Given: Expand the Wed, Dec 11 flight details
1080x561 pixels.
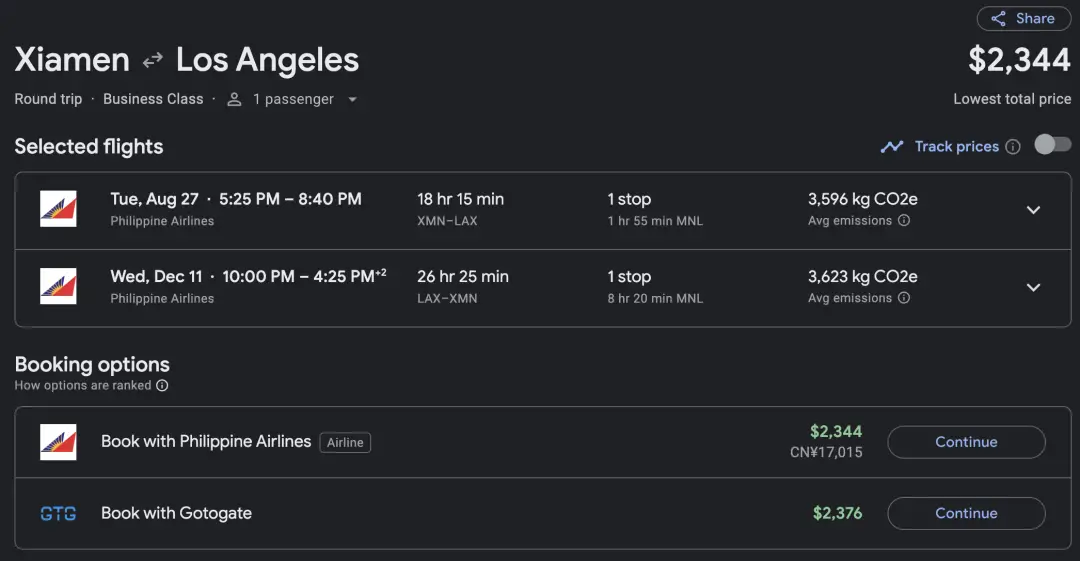Looking at the screenshot, I should tap(1033, 288).
